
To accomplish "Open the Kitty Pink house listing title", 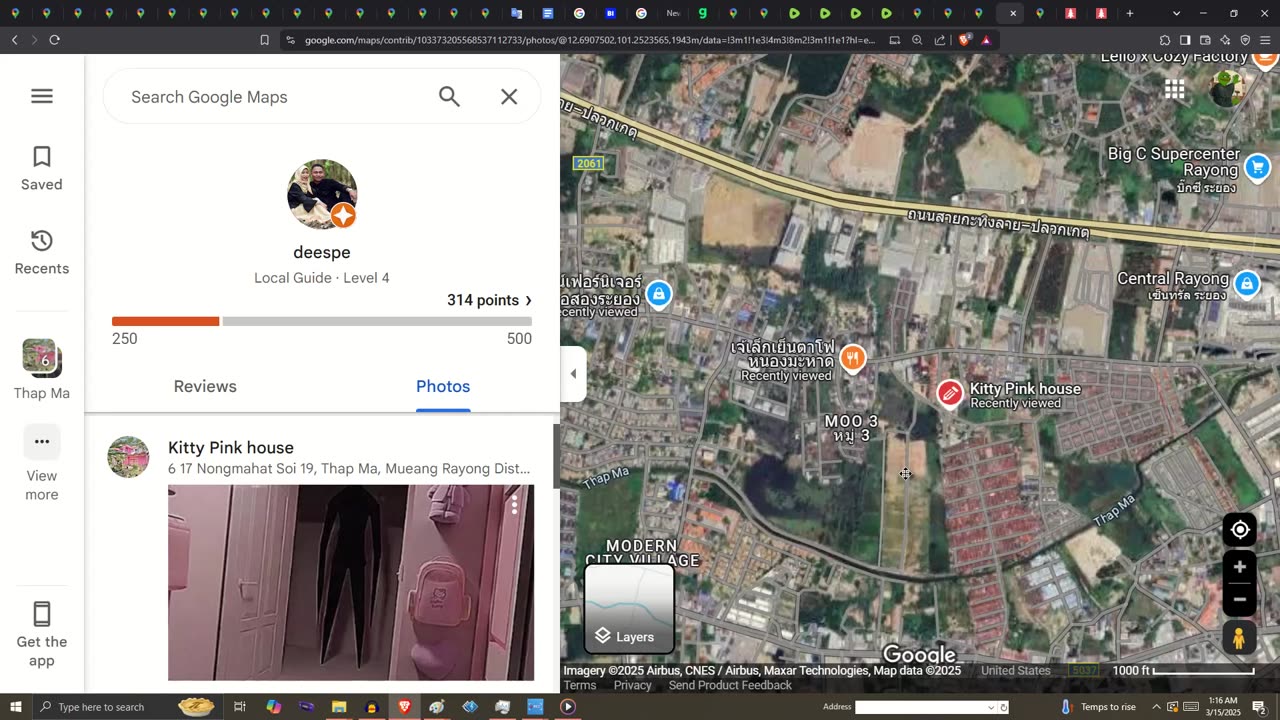I will (x=231, y=447).
